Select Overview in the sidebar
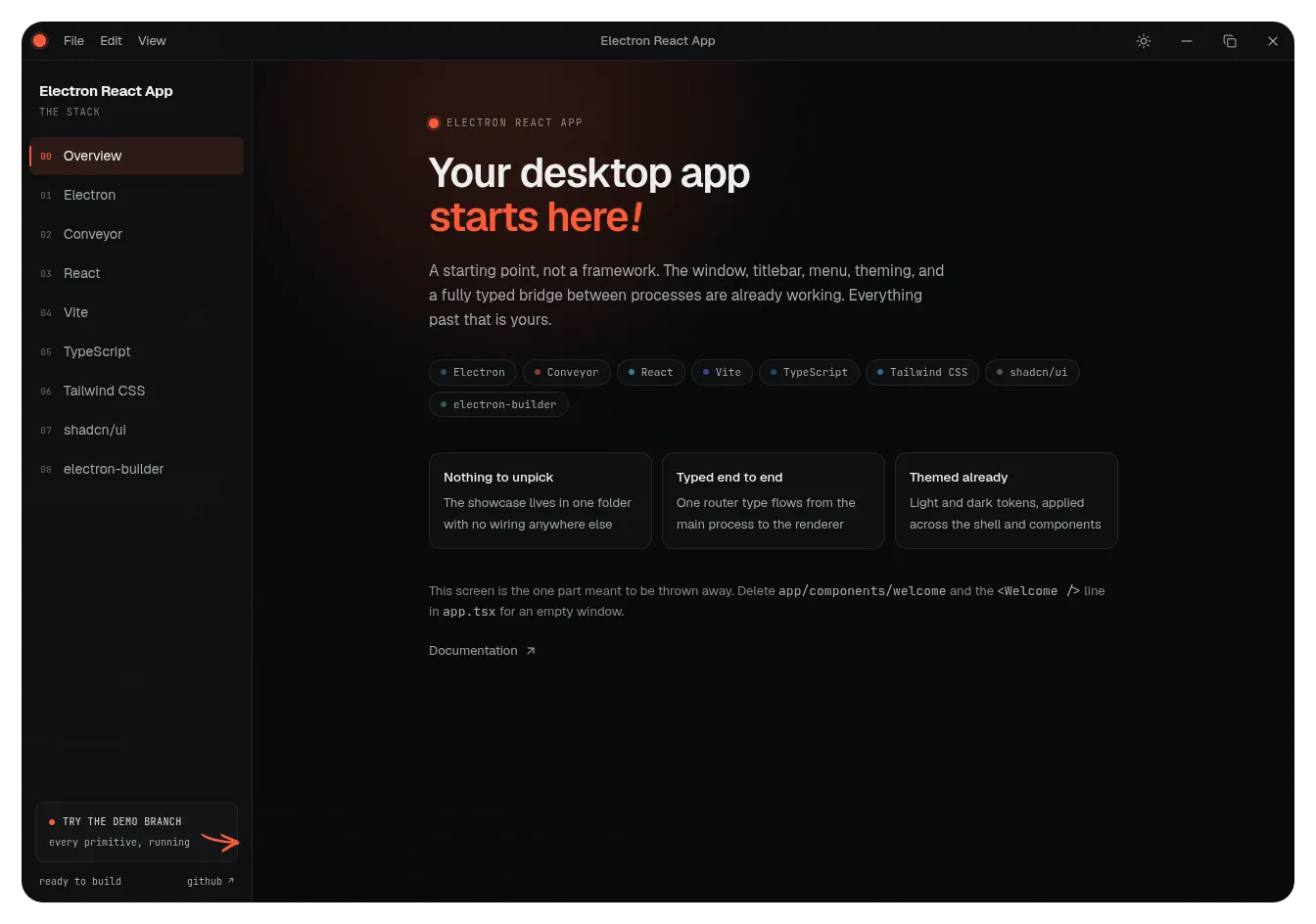Viewport: 1316px width, 924px height. tap(136, 156)
